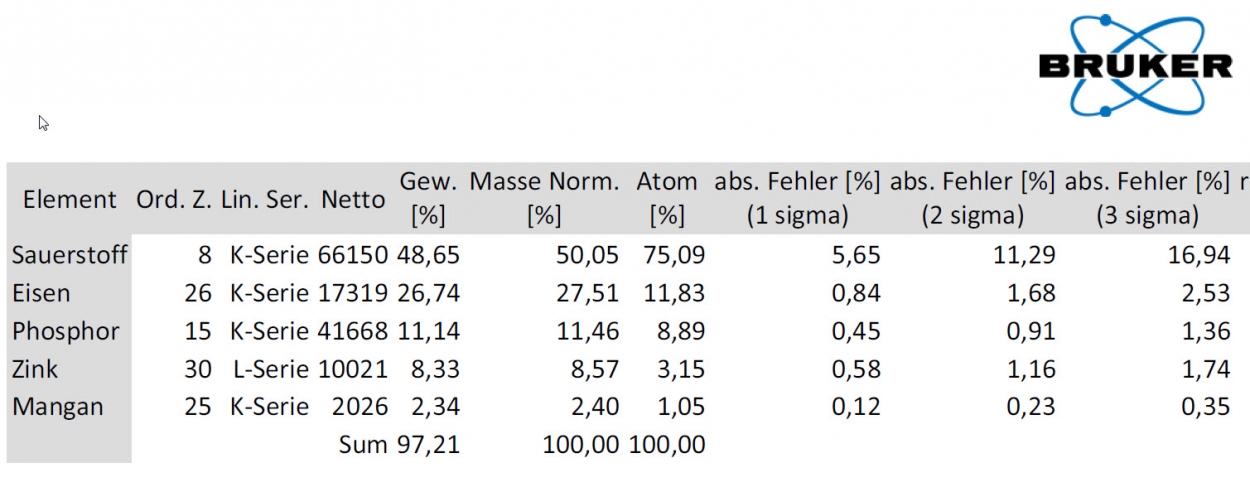Click the Bruker logo
The height and width of the screenshot is (487, 1250).
tap(1135, 66)
